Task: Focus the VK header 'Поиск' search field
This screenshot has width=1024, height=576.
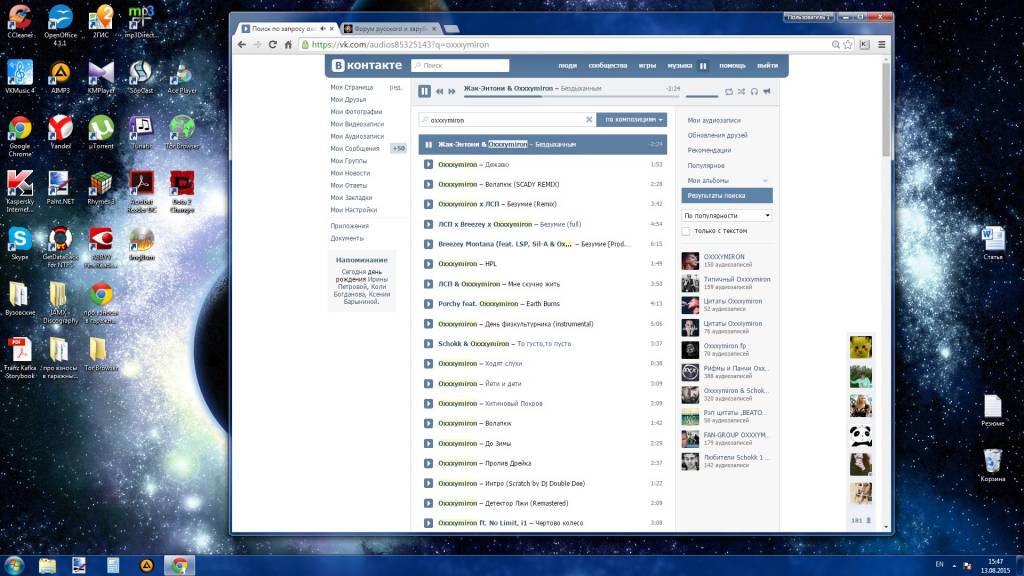Action: coord(460,65)
